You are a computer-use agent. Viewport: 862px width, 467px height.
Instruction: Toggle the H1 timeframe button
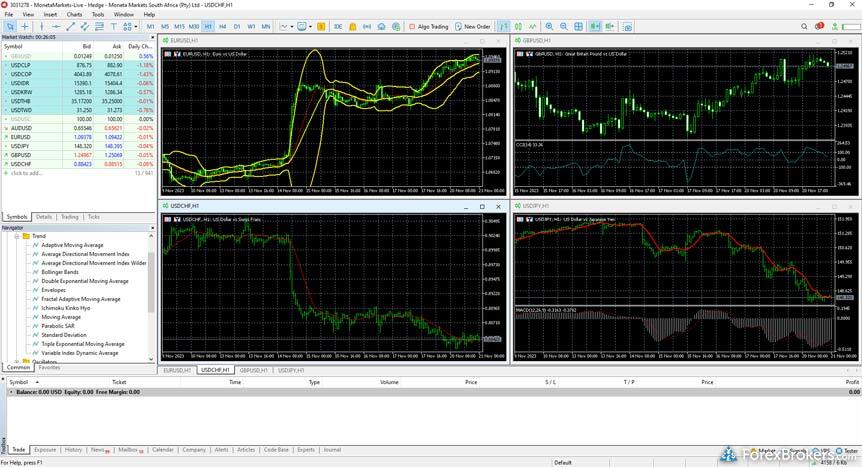click(x=208, y=26)
